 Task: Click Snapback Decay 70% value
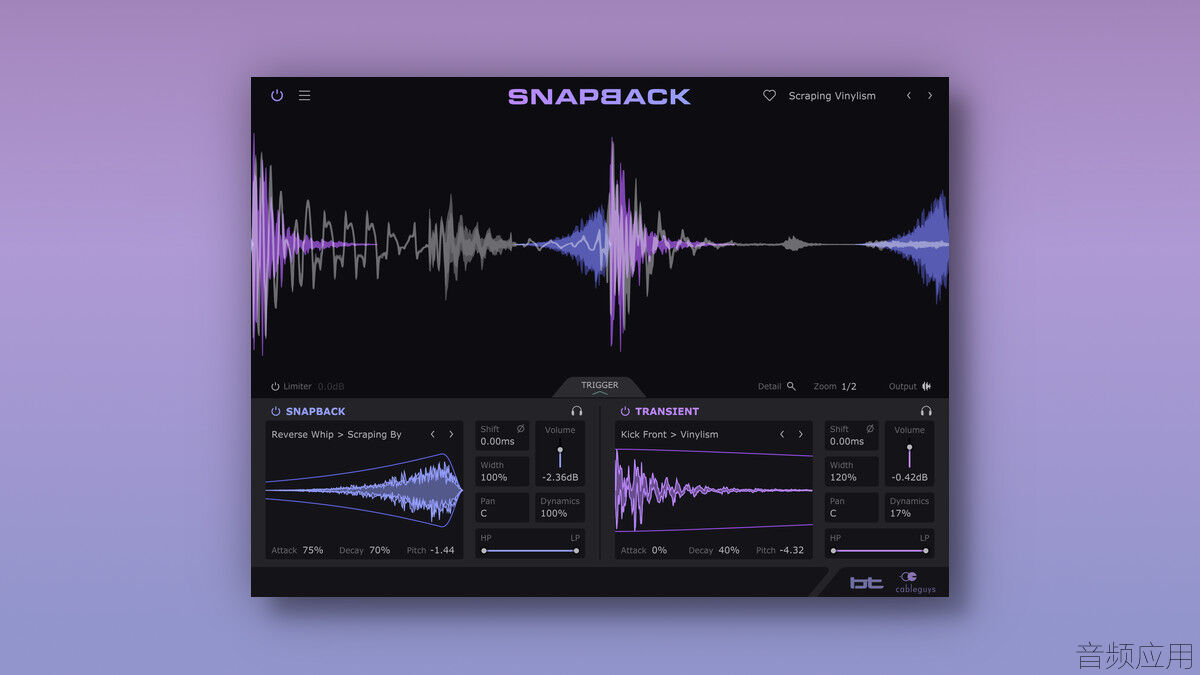[x=380, y=550]
